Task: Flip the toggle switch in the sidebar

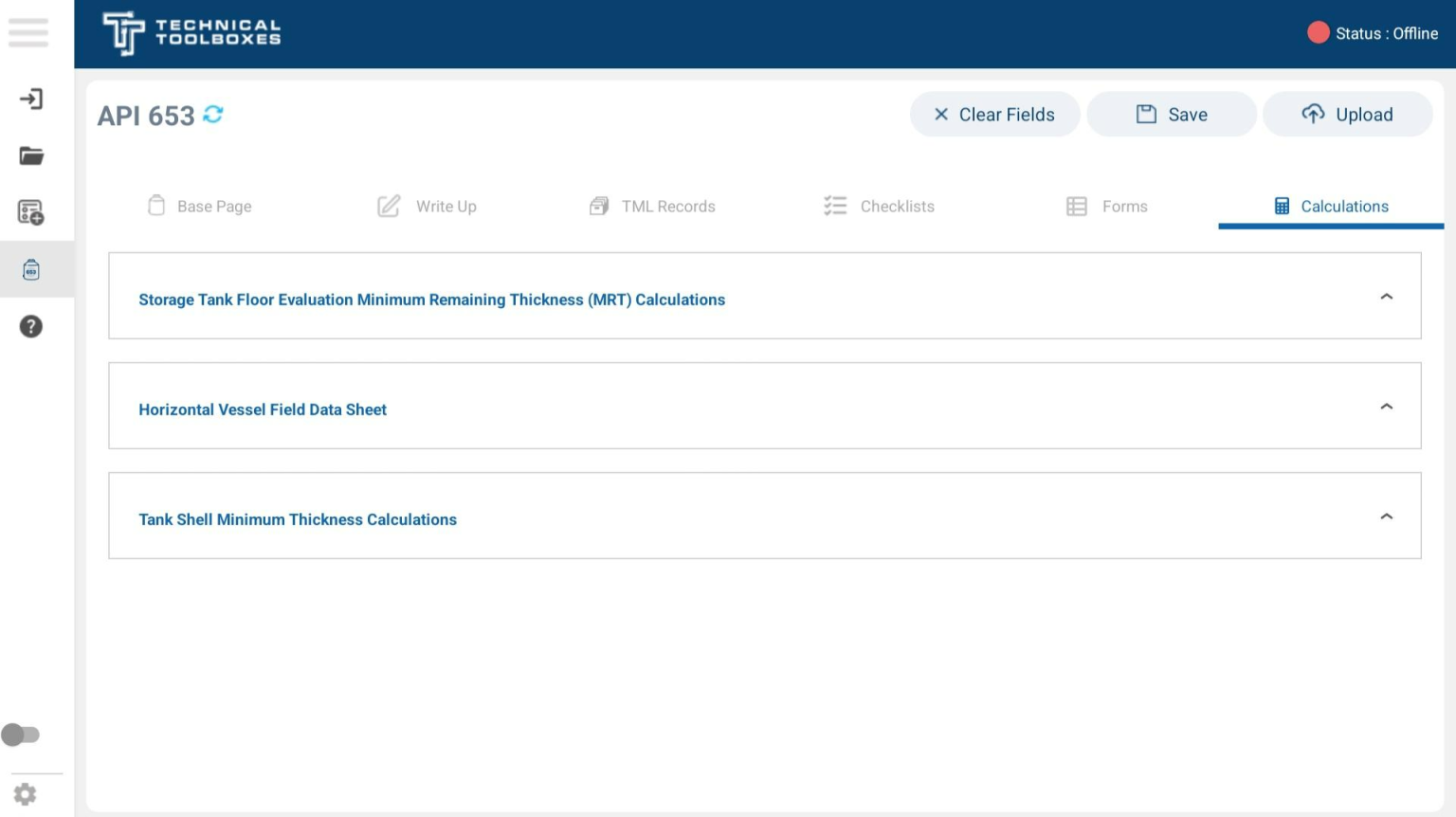Action: pos(22,734)
